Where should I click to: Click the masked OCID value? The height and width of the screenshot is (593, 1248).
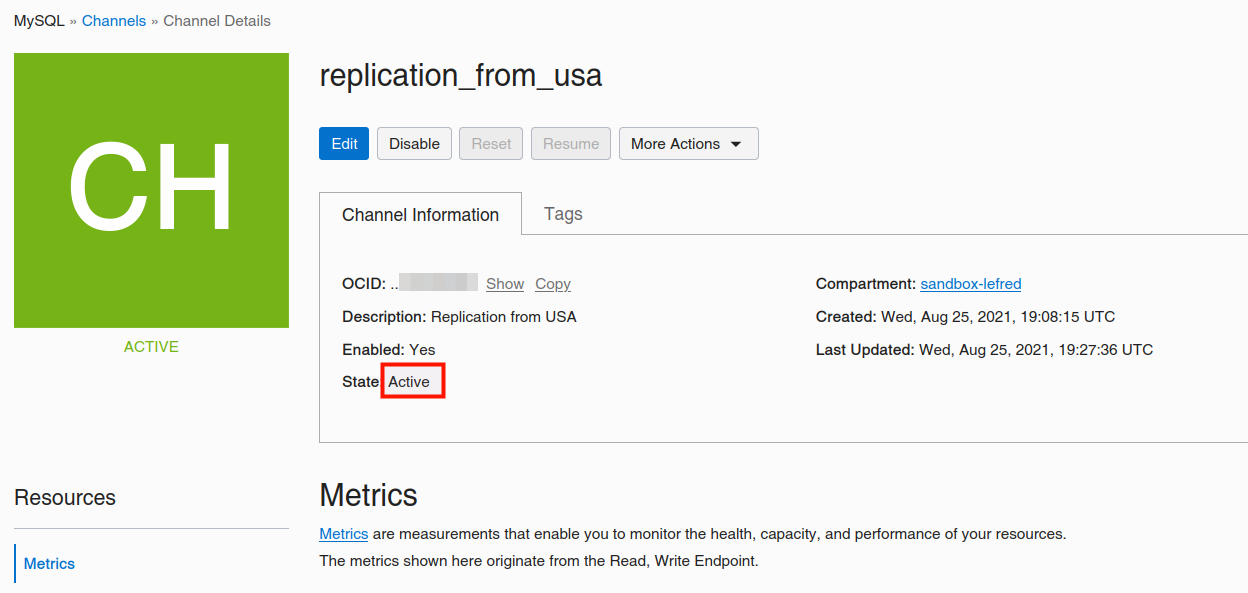pyautogui.click(x=438, y=284)
